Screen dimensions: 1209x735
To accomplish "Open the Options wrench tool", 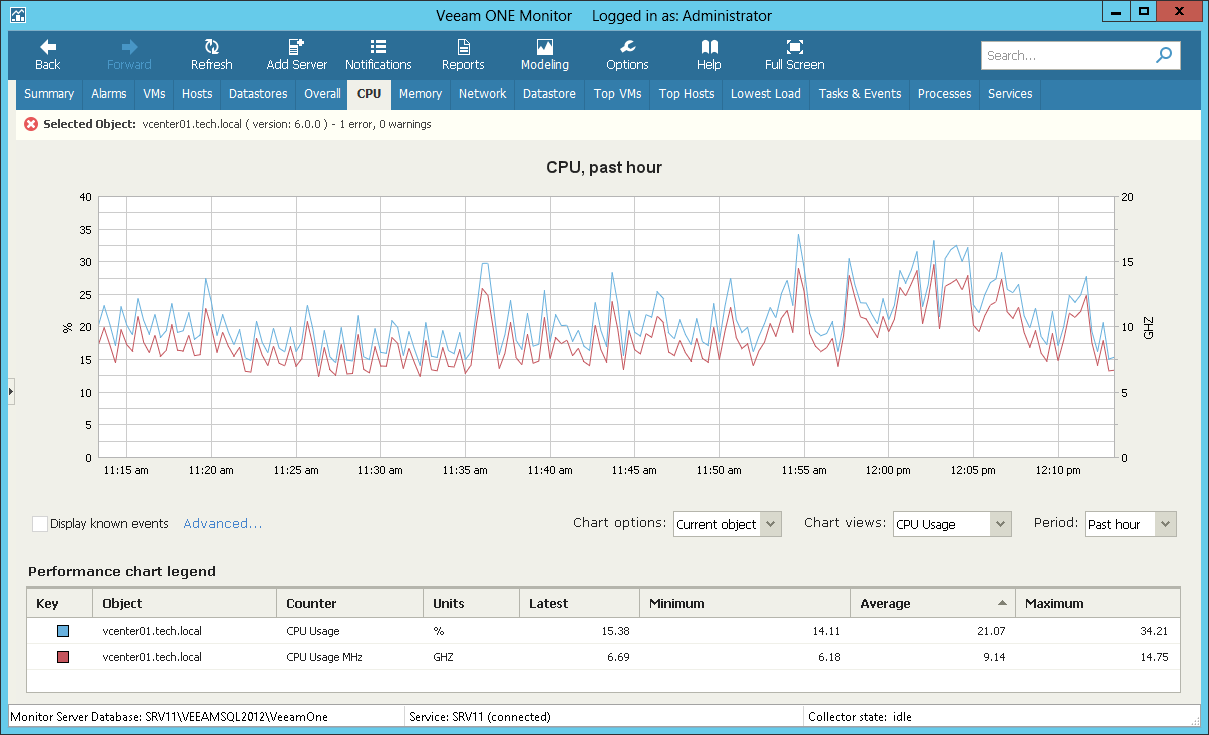I will pyautogui.click(x=627, y=55).
